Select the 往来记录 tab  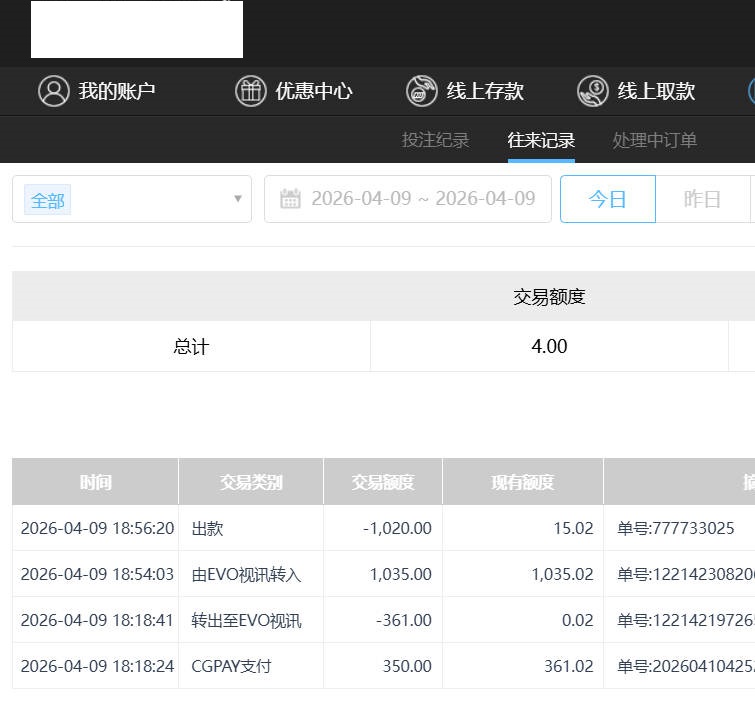pyautogui.click(x=541, y=140)
